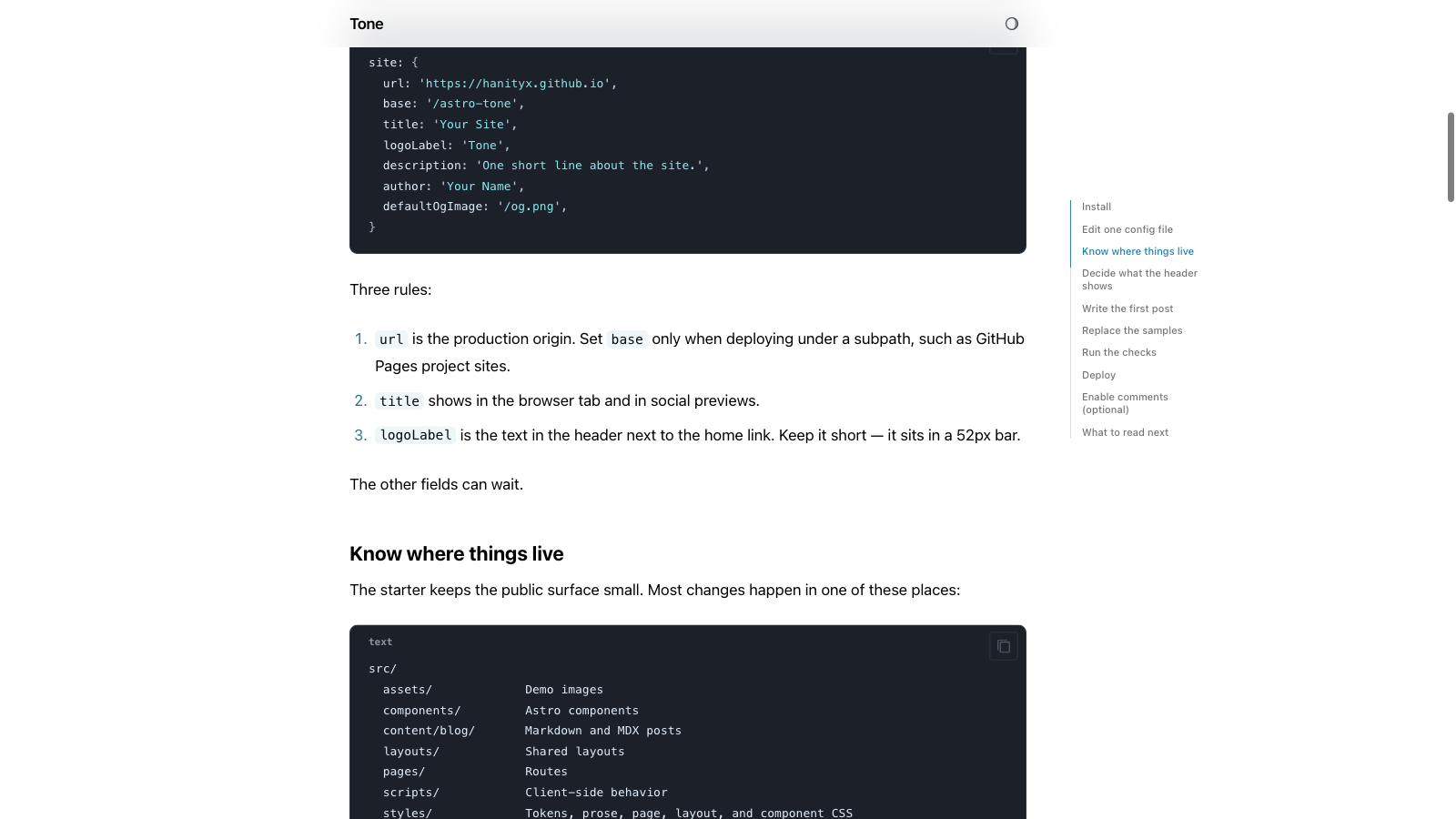Click the inline logoLabel code term
1456x819 pixels.
pyautogui.click(x=415, y=435)
